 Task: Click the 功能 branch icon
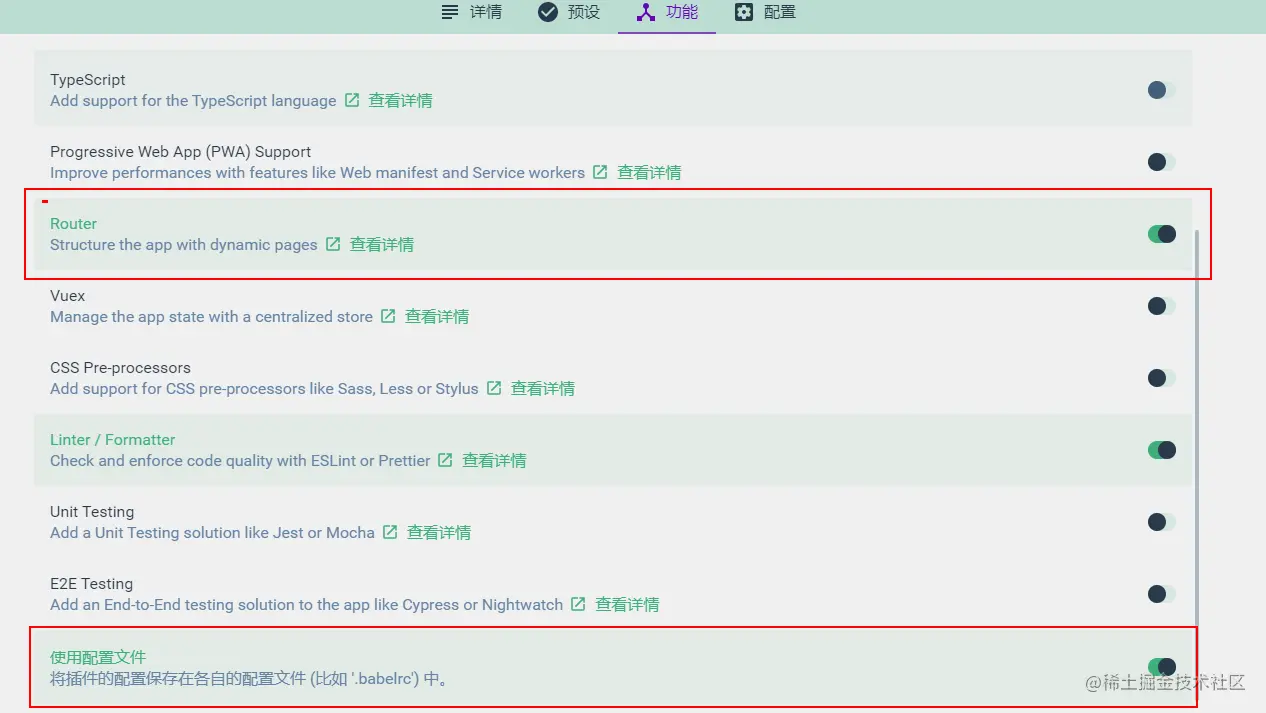coord(646,13)
